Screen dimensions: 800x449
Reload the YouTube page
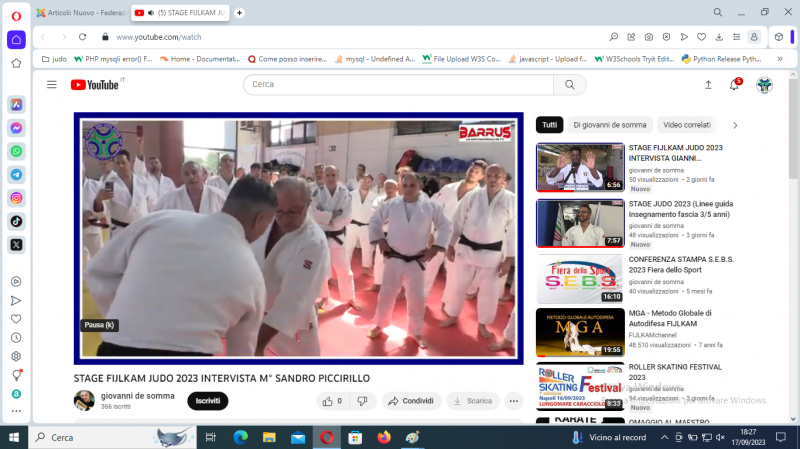[x=83, y=37]
